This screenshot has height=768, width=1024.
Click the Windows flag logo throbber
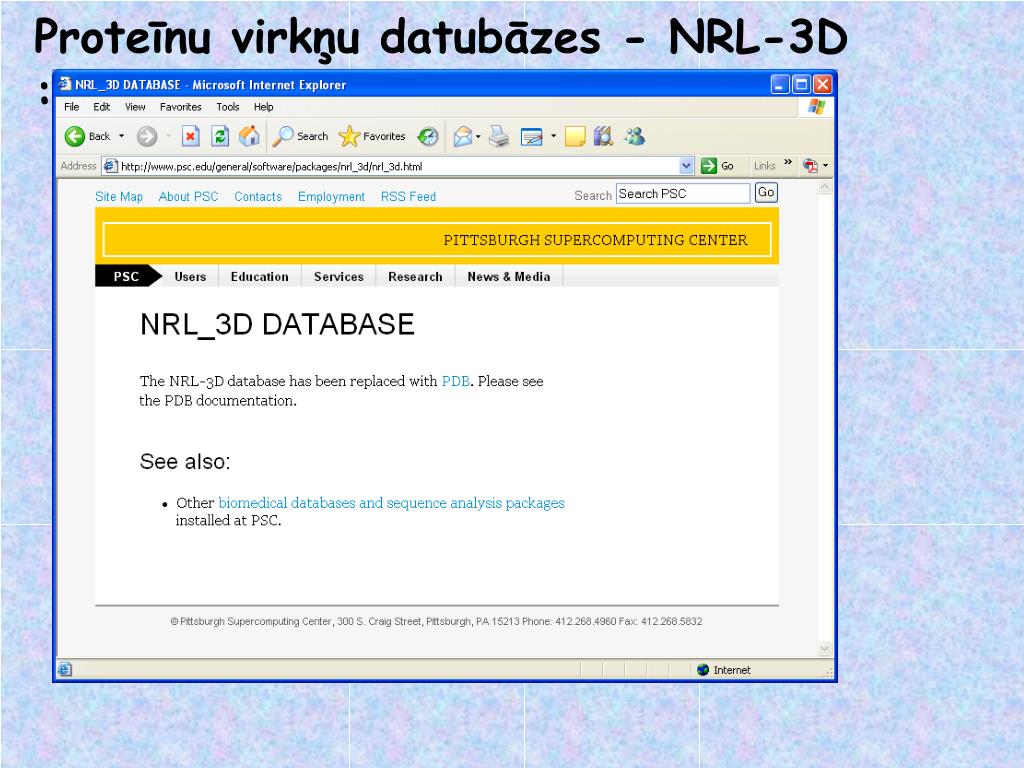point(816,106)
